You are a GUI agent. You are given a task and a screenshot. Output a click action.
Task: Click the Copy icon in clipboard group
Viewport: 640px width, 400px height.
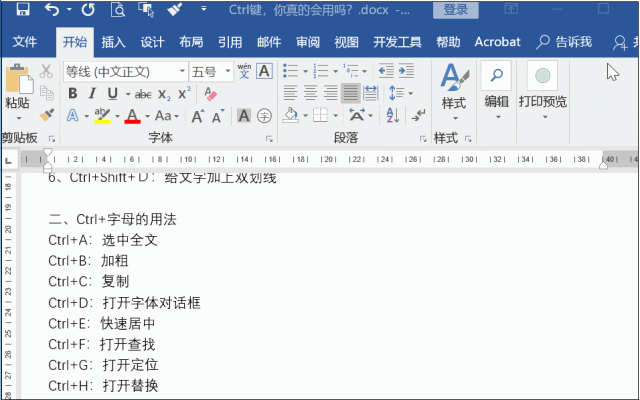click(x=47, y=93)
